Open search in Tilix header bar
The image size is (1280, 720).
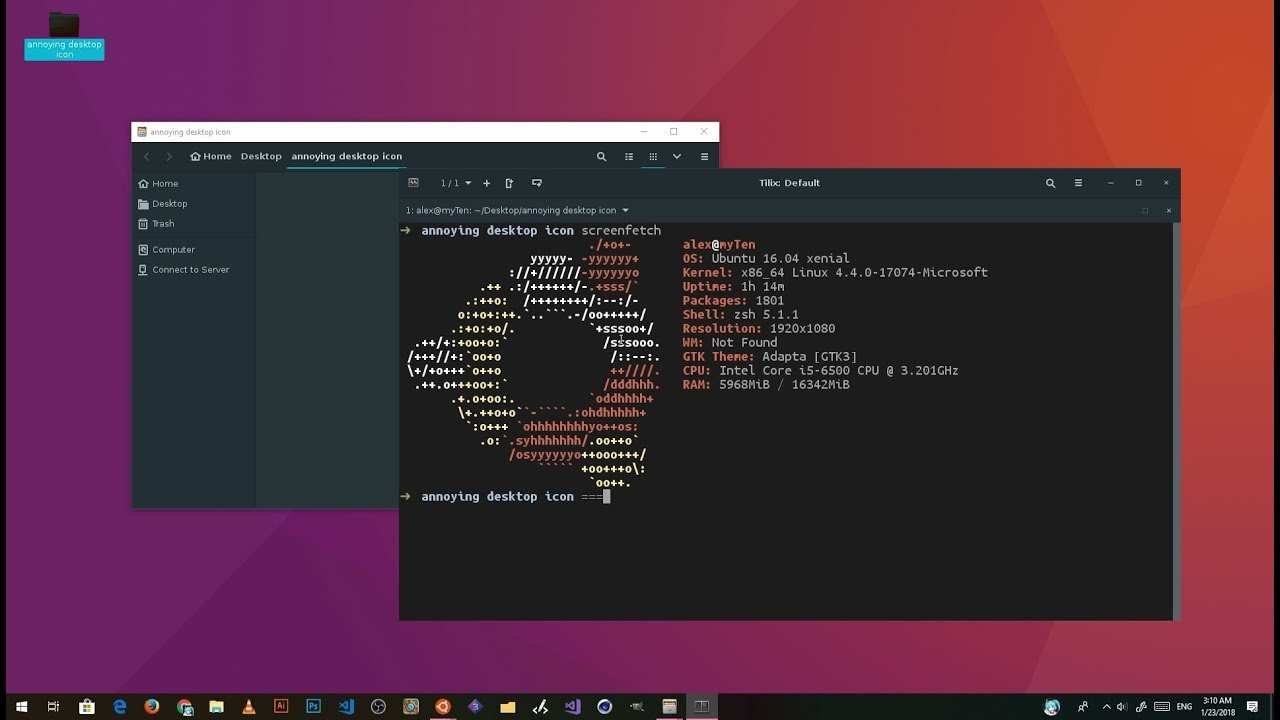coord(1050,183)
